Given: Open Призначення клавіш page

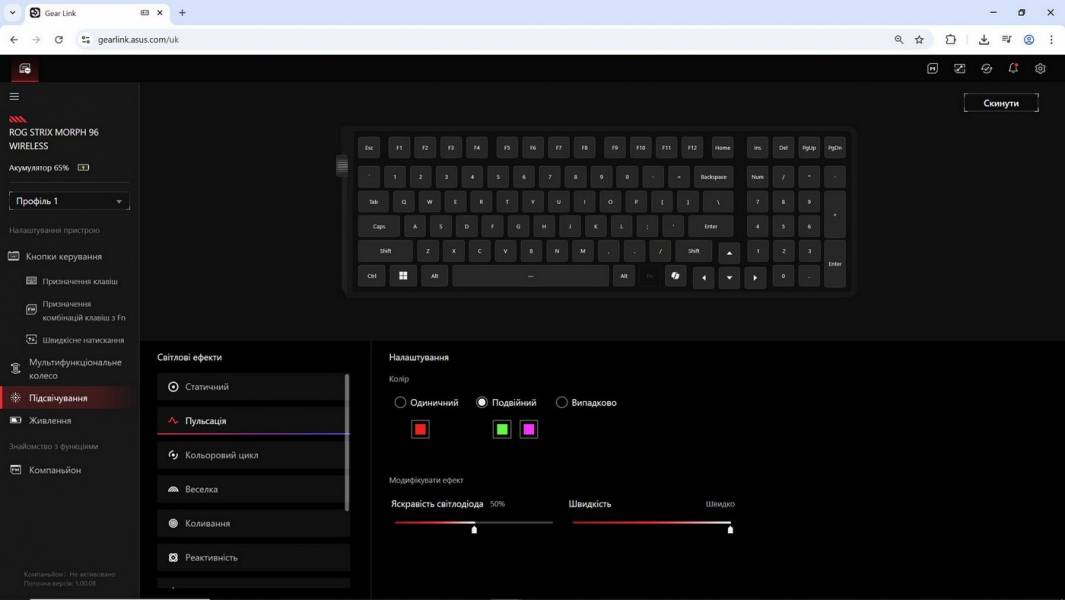Looking at the screenshot, I should [x=80, y=281].
